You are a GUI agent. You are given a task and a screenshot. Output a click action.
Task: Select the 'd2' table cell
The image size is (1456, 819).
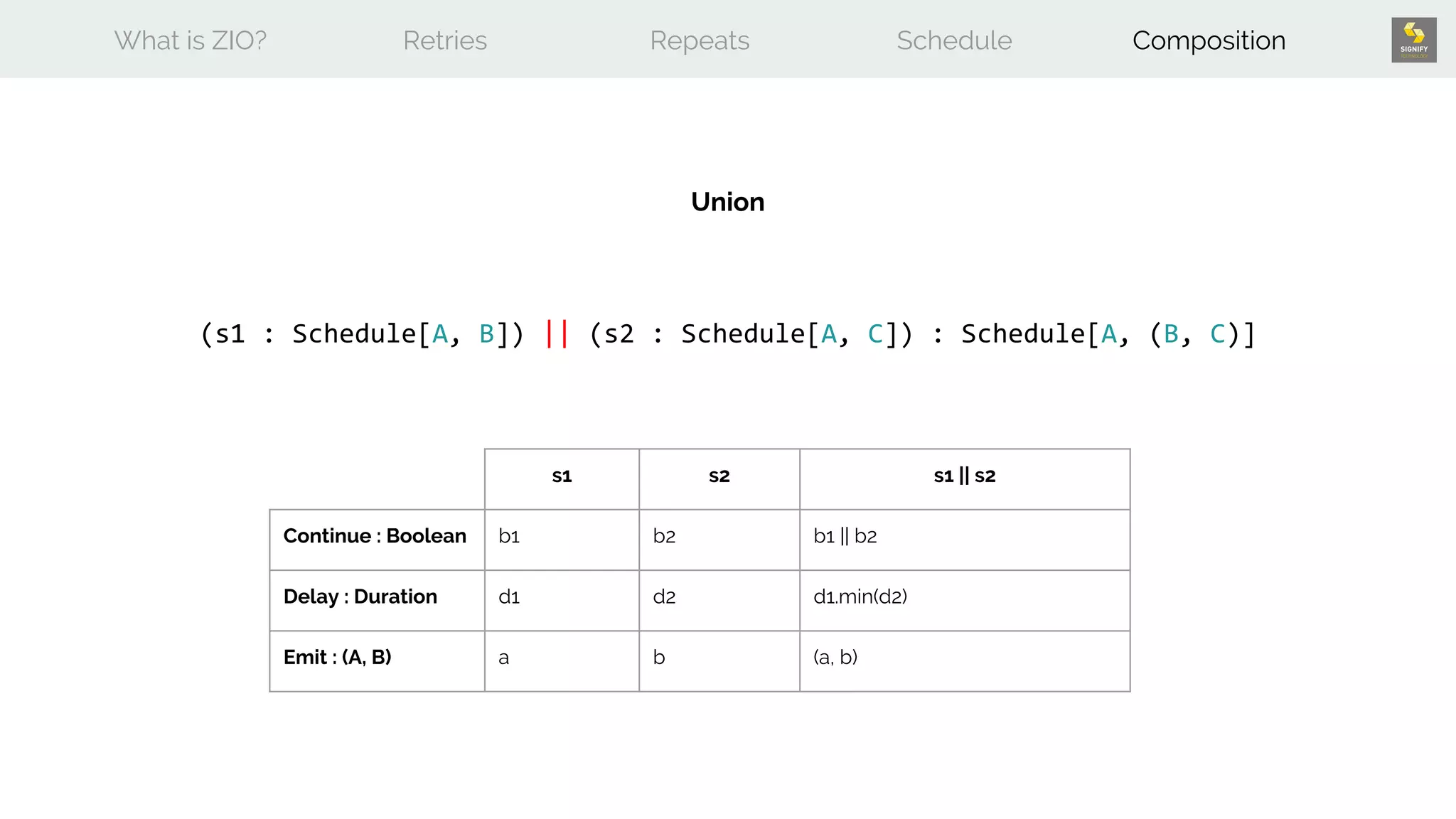[x=719, y=600]
